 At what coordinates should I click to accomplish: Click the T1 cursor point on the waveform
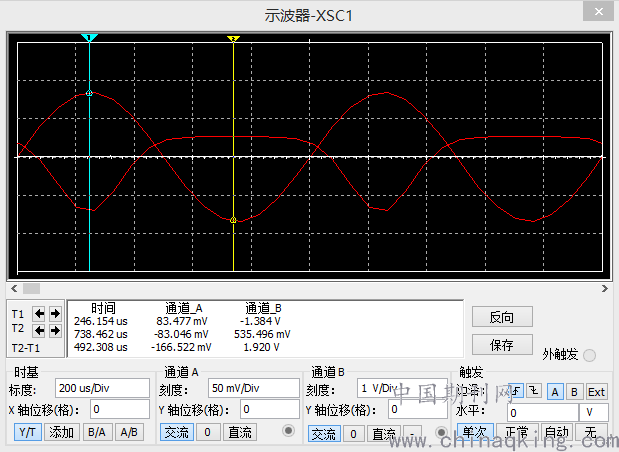(x=89, y=93)
